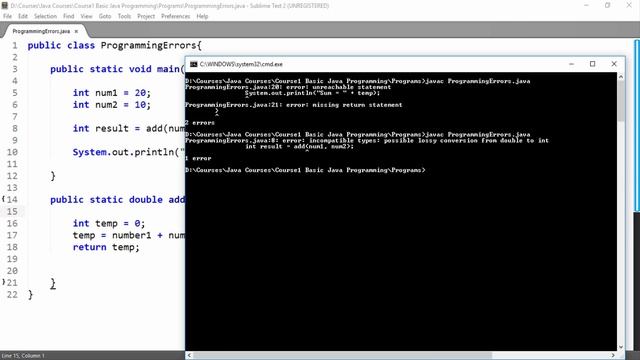Open the Tools menu
Screen dimensions: 640x360
(124, 16)
